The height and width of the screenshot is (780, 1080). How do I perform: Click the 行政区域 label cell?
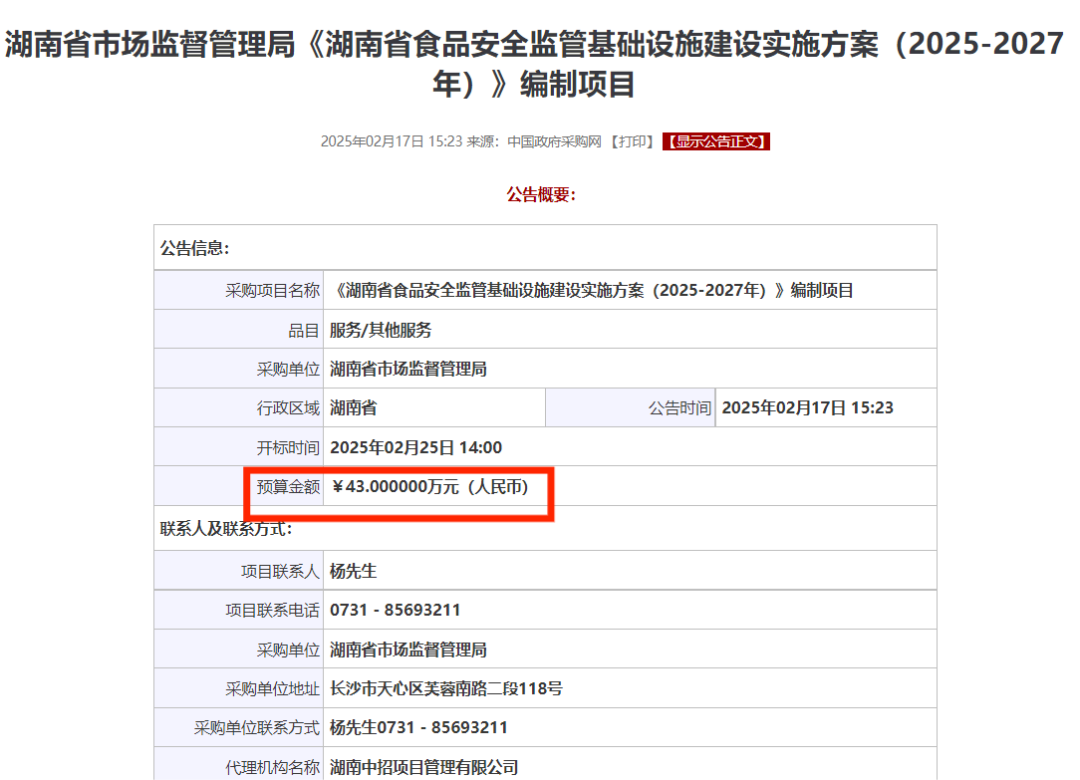[x=239, y=408]
